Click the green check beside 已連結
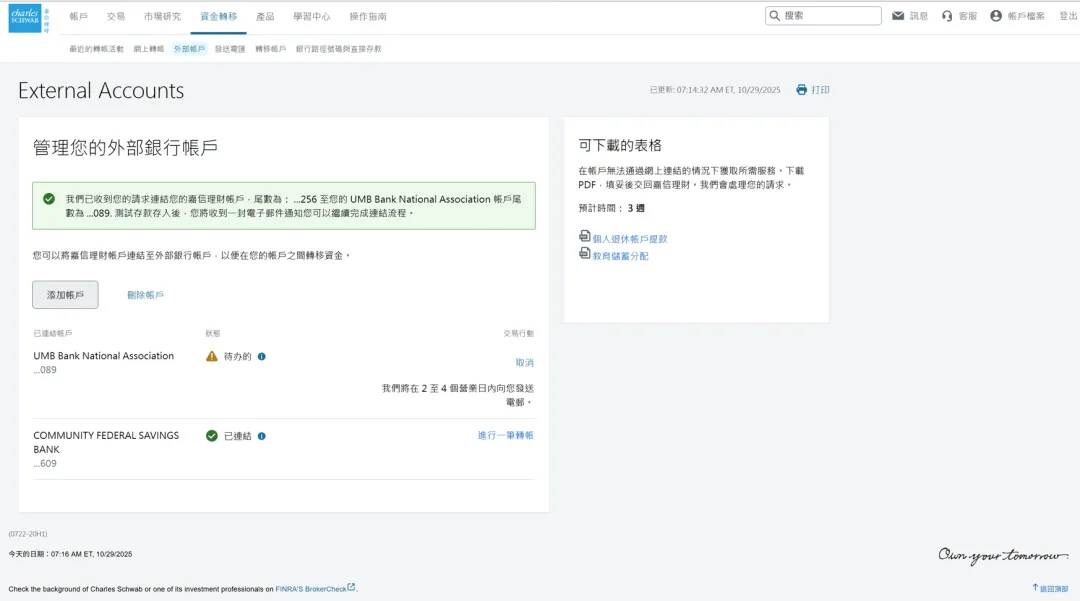The width and height of the screenshot is (1080, 601). (x=211, y=436)
